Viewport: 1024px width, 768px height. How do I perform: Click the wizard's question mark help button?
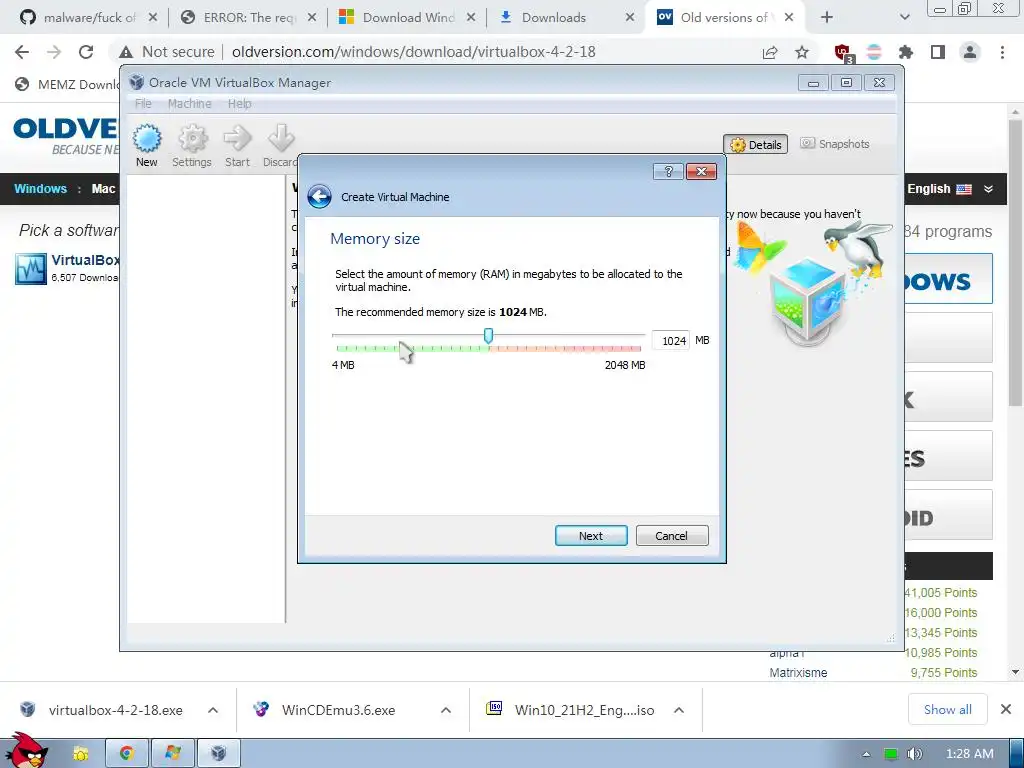pos(668,171)
